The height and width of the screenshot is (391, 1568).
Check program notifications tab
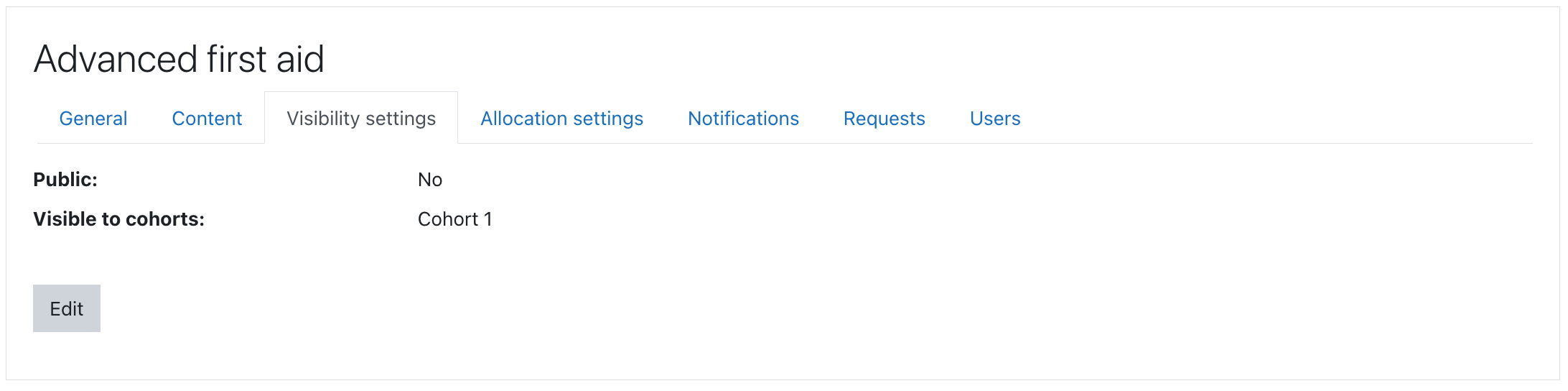click(x=743, y=119)
